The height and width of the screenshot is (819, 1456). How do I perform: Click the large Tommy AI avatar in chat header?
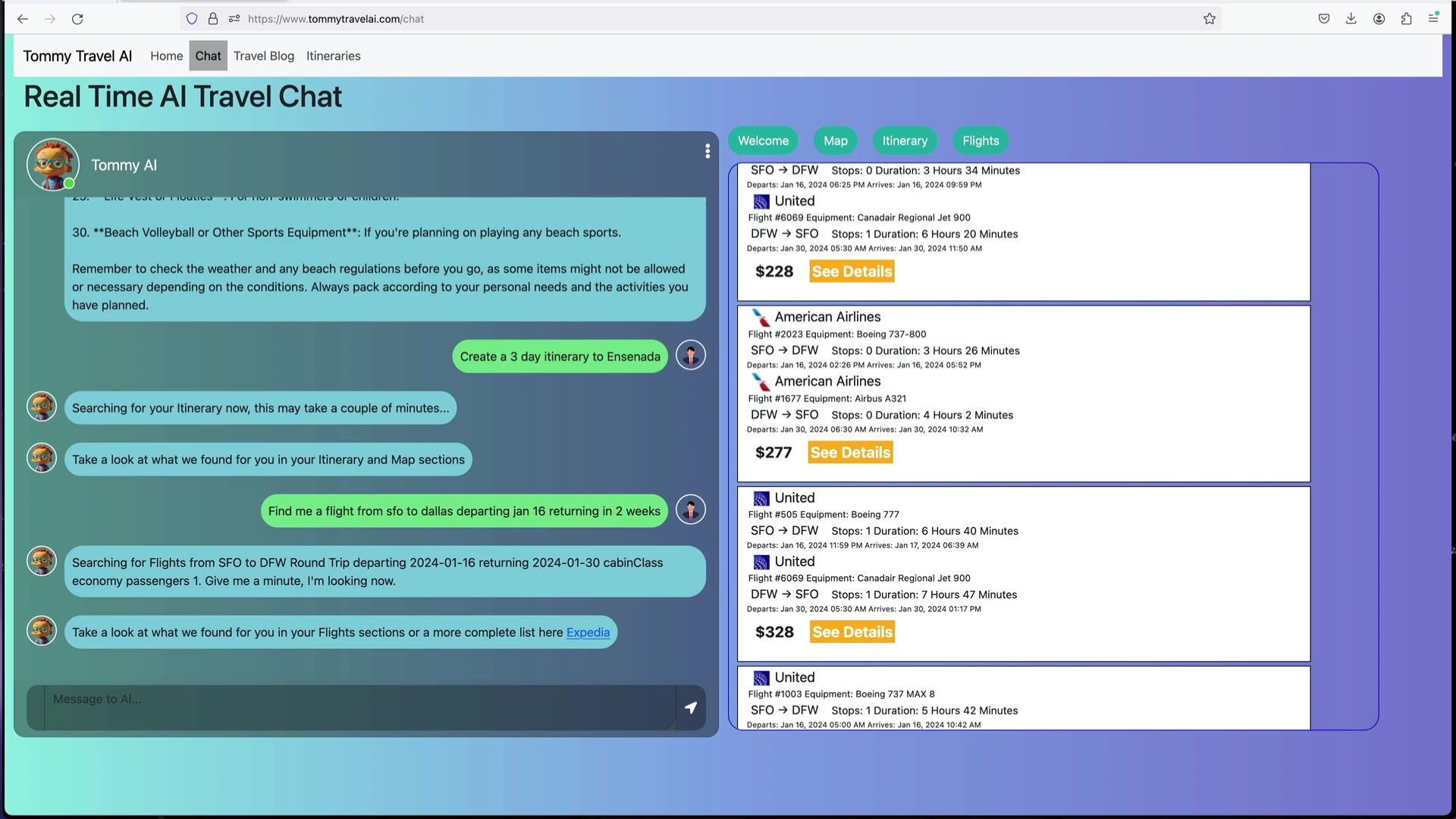[x=53, y=165]
